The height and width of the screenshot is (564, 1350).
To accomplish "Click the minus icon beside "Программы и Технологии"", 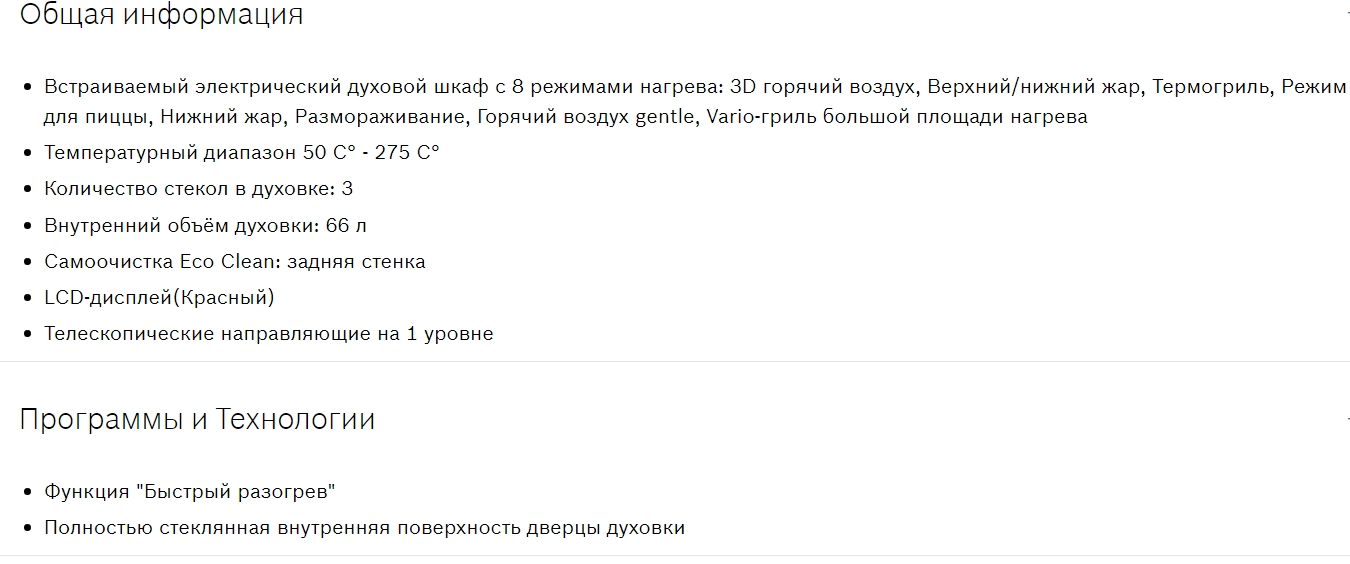I will tap(1346, 419).
